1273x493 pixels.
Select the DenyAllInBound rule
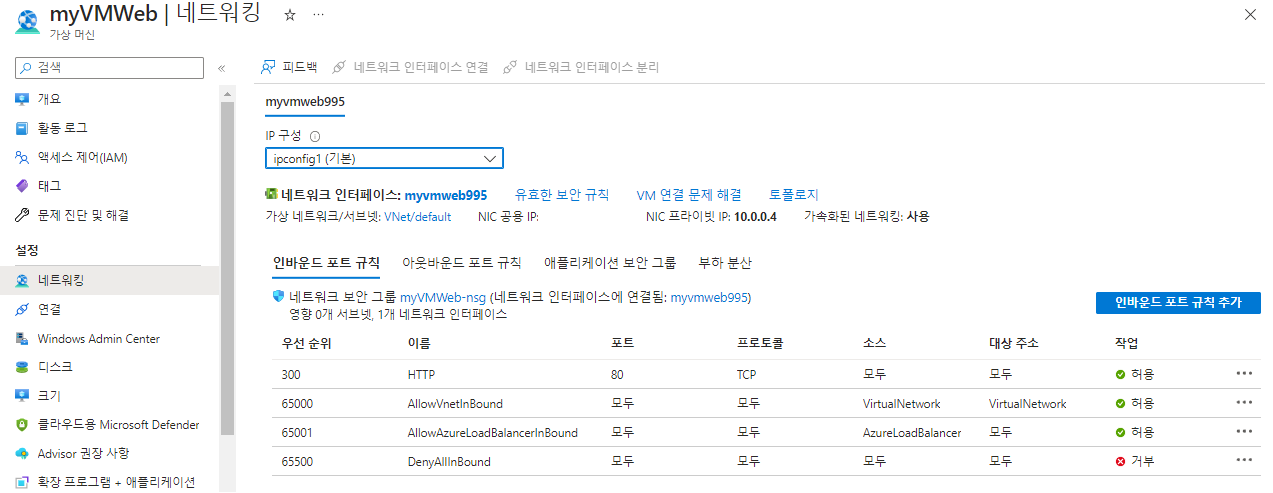pos(449,462)
